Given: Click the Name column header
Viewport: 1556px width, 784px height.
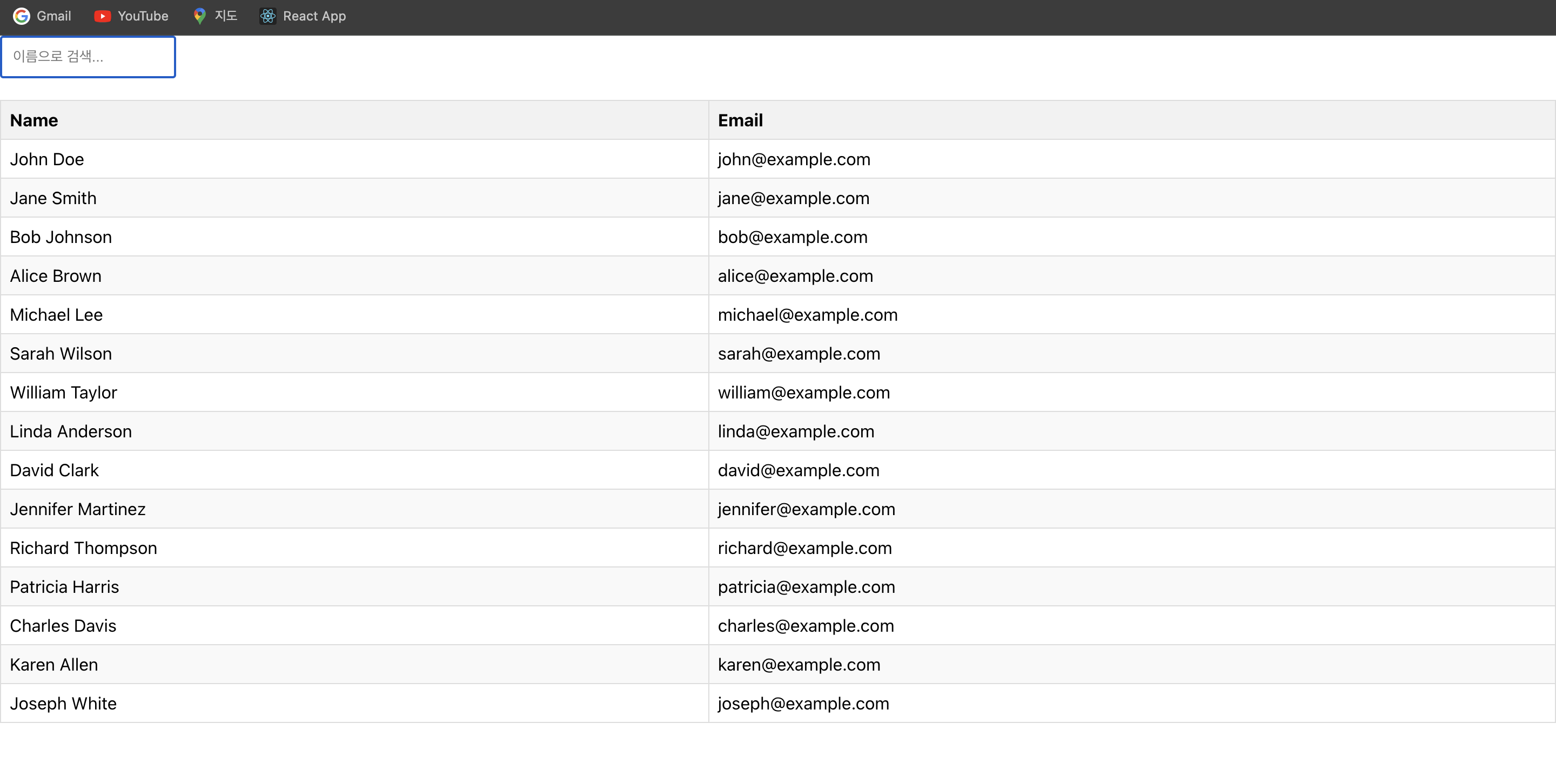Looking at the screenshot, I should 34,120.
